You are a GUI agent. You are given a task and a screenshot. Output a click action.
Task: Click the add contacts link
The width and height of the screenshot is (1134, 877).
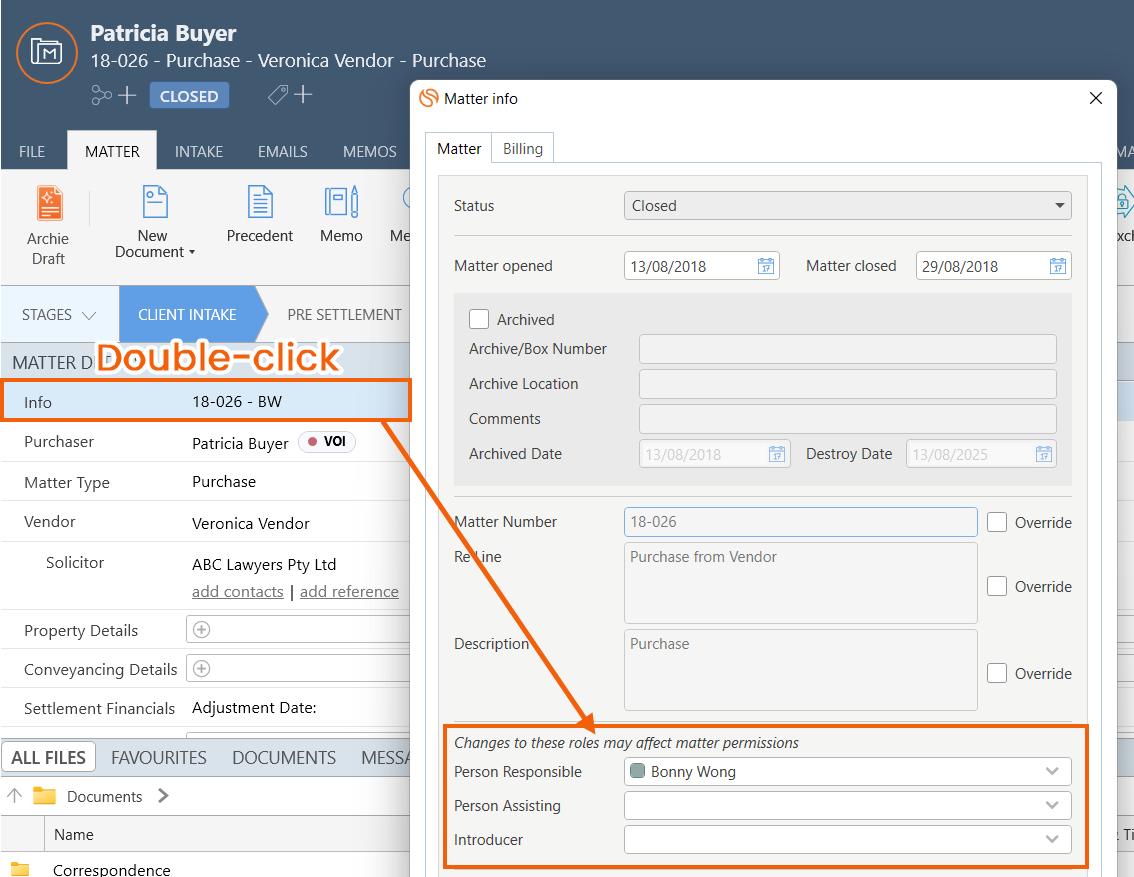click(238, 591)
